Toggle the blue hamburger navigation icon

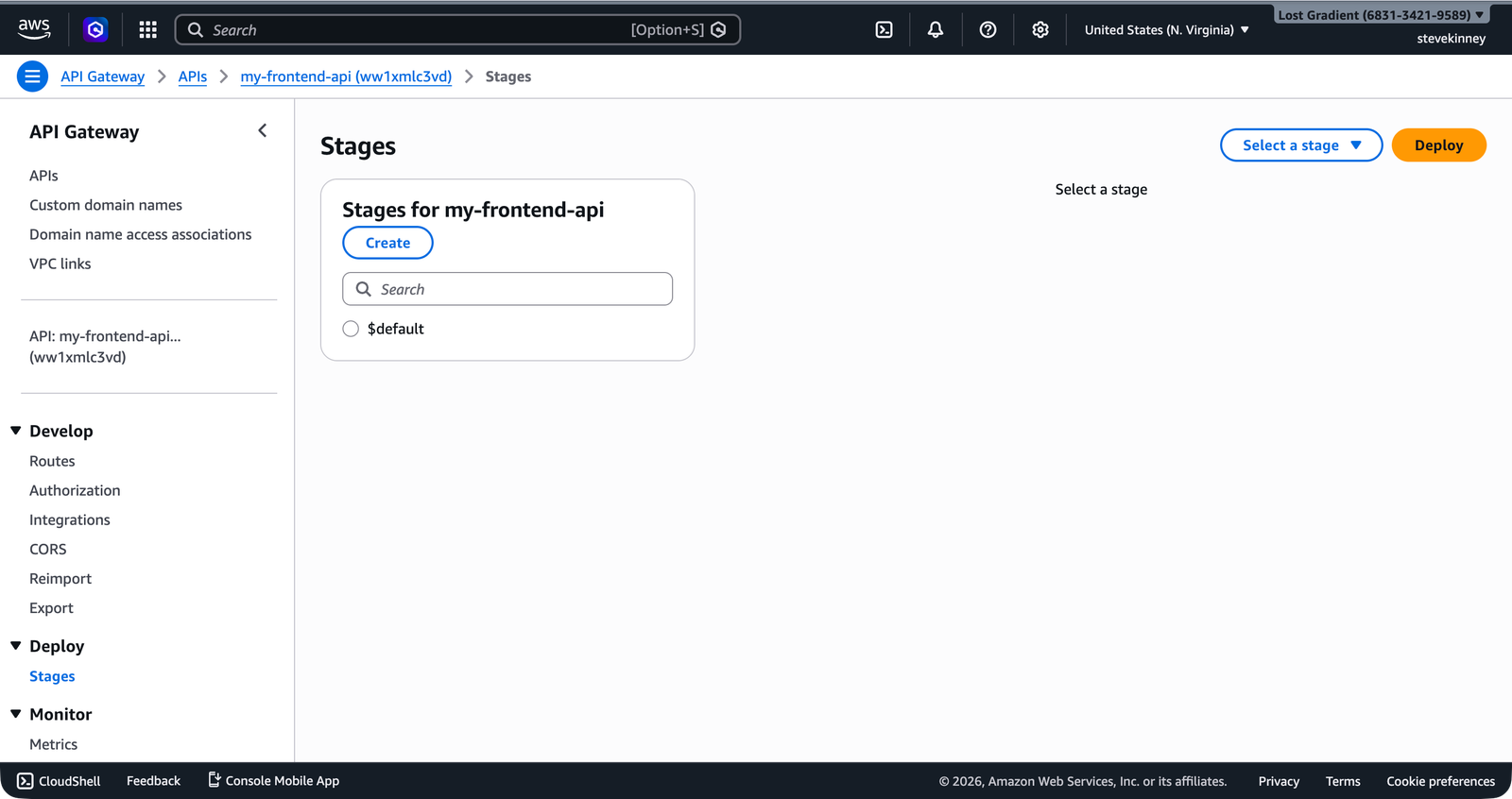(32, 76)
